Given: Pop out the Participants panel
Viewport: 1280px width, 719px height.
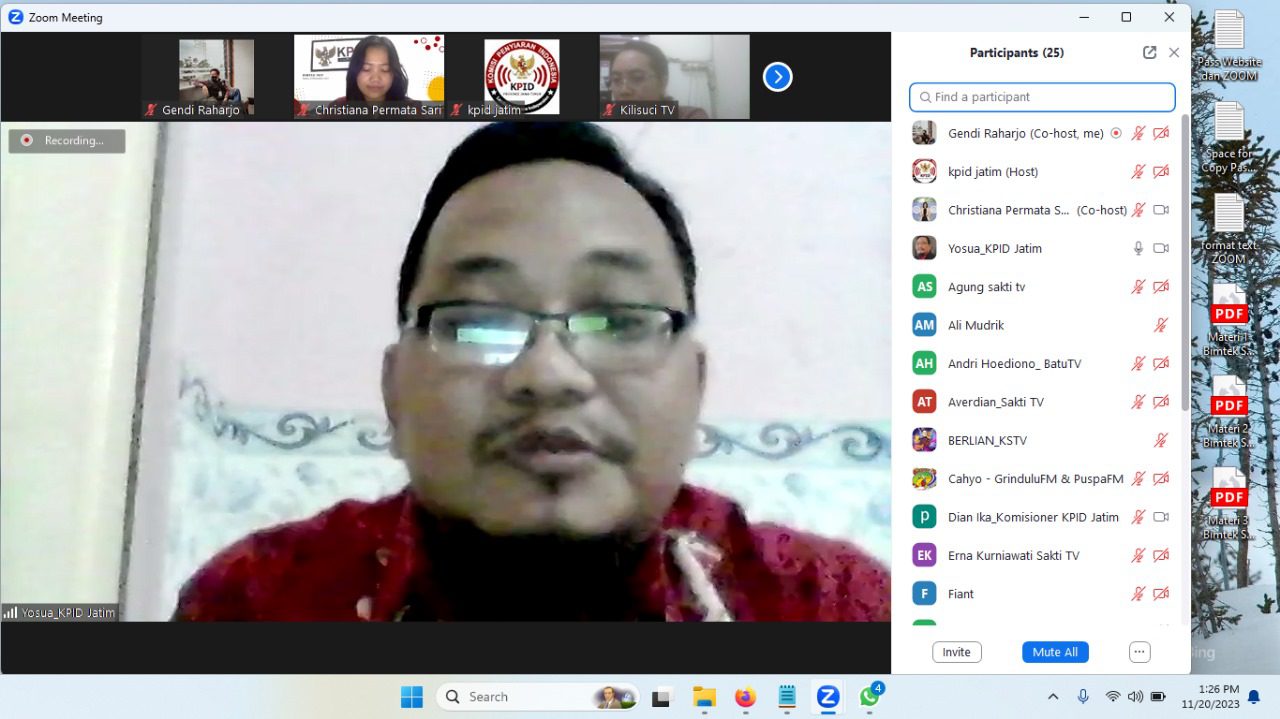Looking at the screenshot, I should click(x=1149, y=53).
